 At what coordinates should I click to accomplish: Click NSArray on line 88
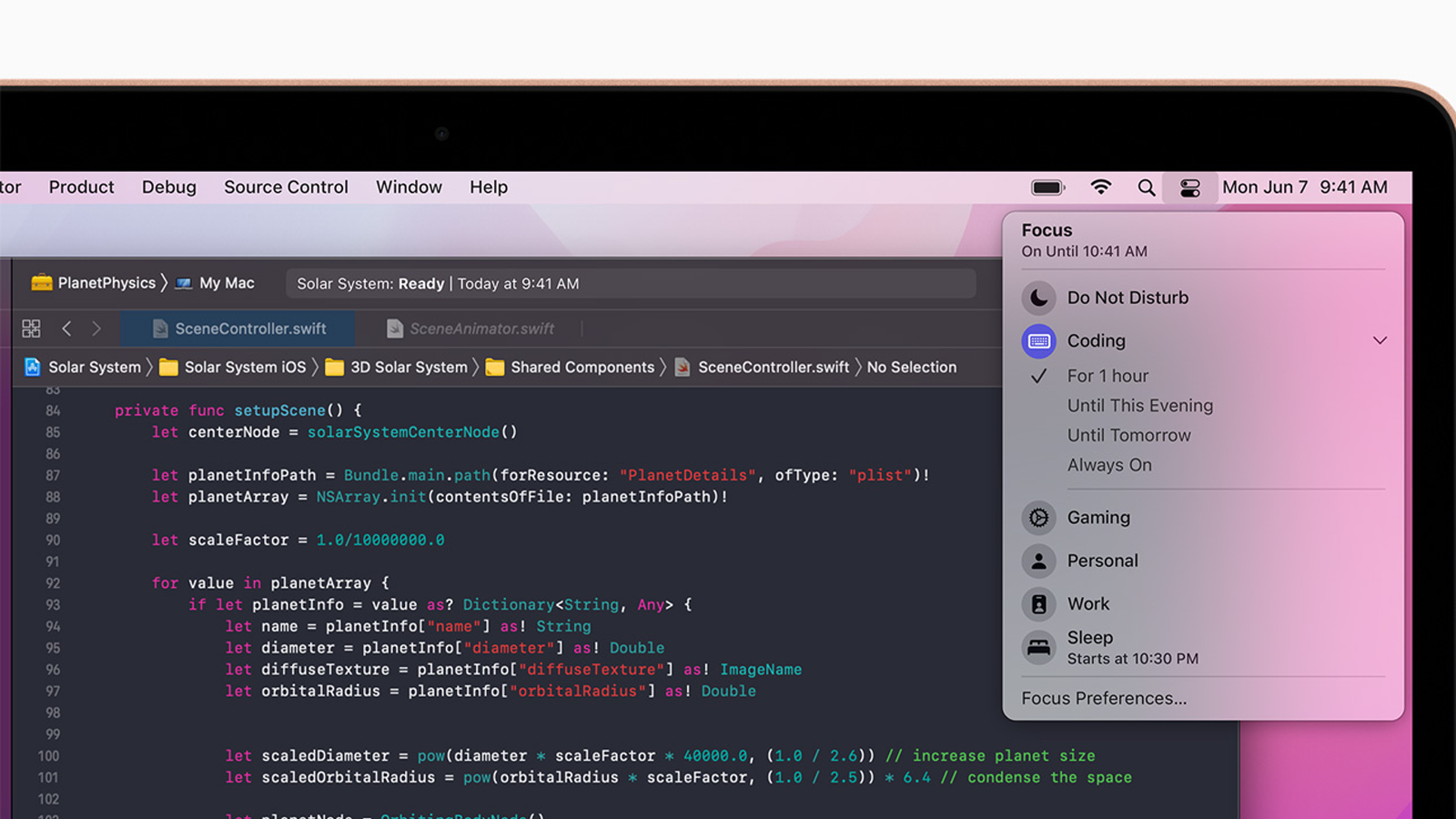348,498
